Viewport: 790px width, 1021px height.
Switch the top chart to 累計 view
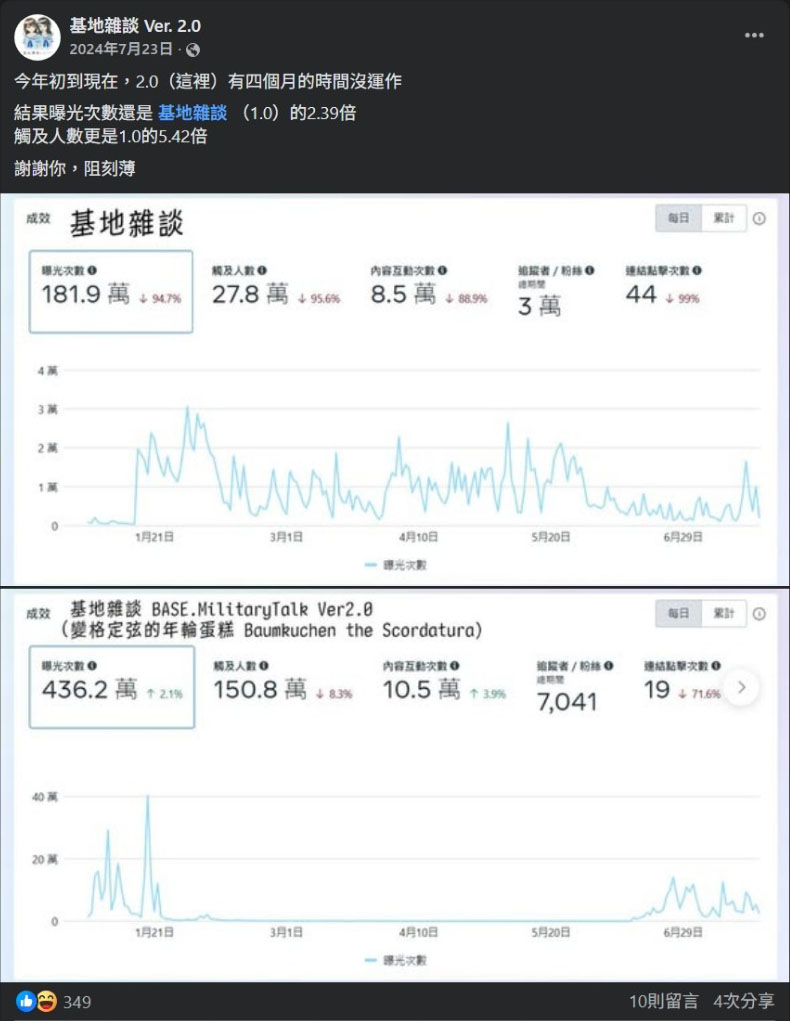point(723,218)
